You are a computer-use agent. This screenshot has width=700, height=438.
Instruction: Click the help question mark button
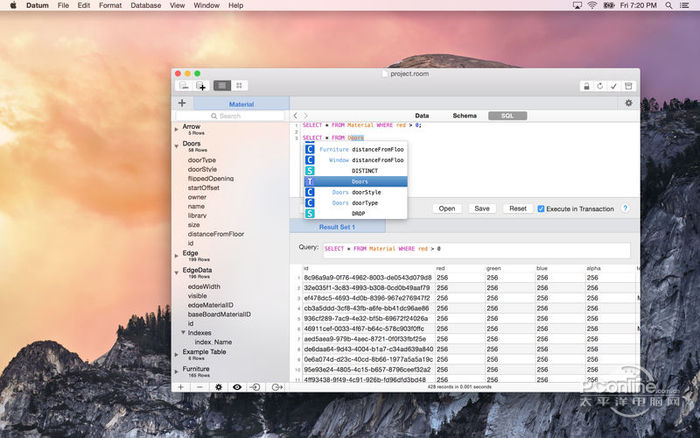(x=625, y=208)
